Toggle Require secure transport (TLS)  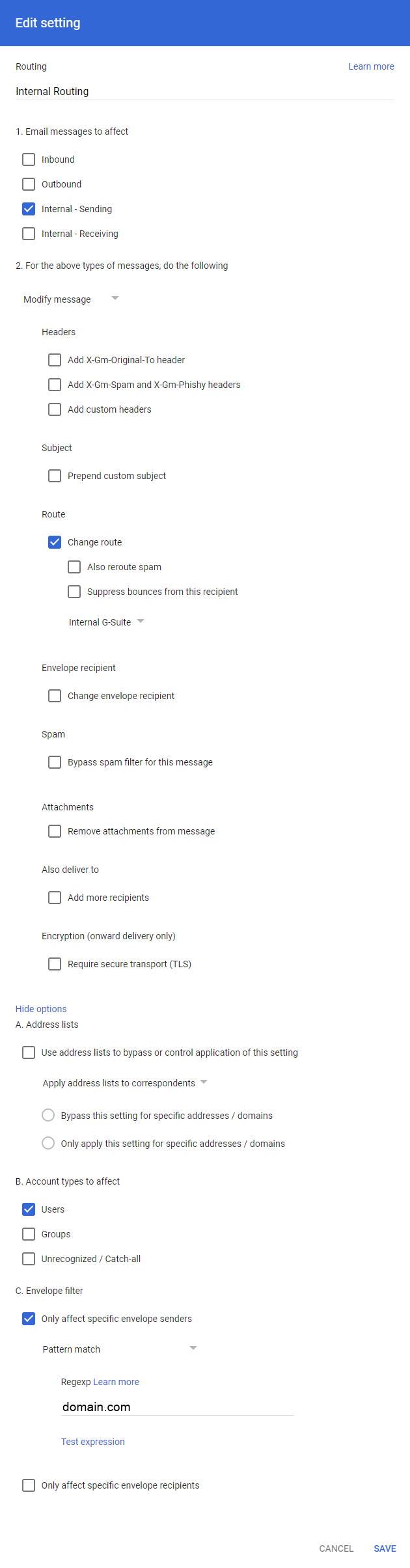(x=55, y=964)
